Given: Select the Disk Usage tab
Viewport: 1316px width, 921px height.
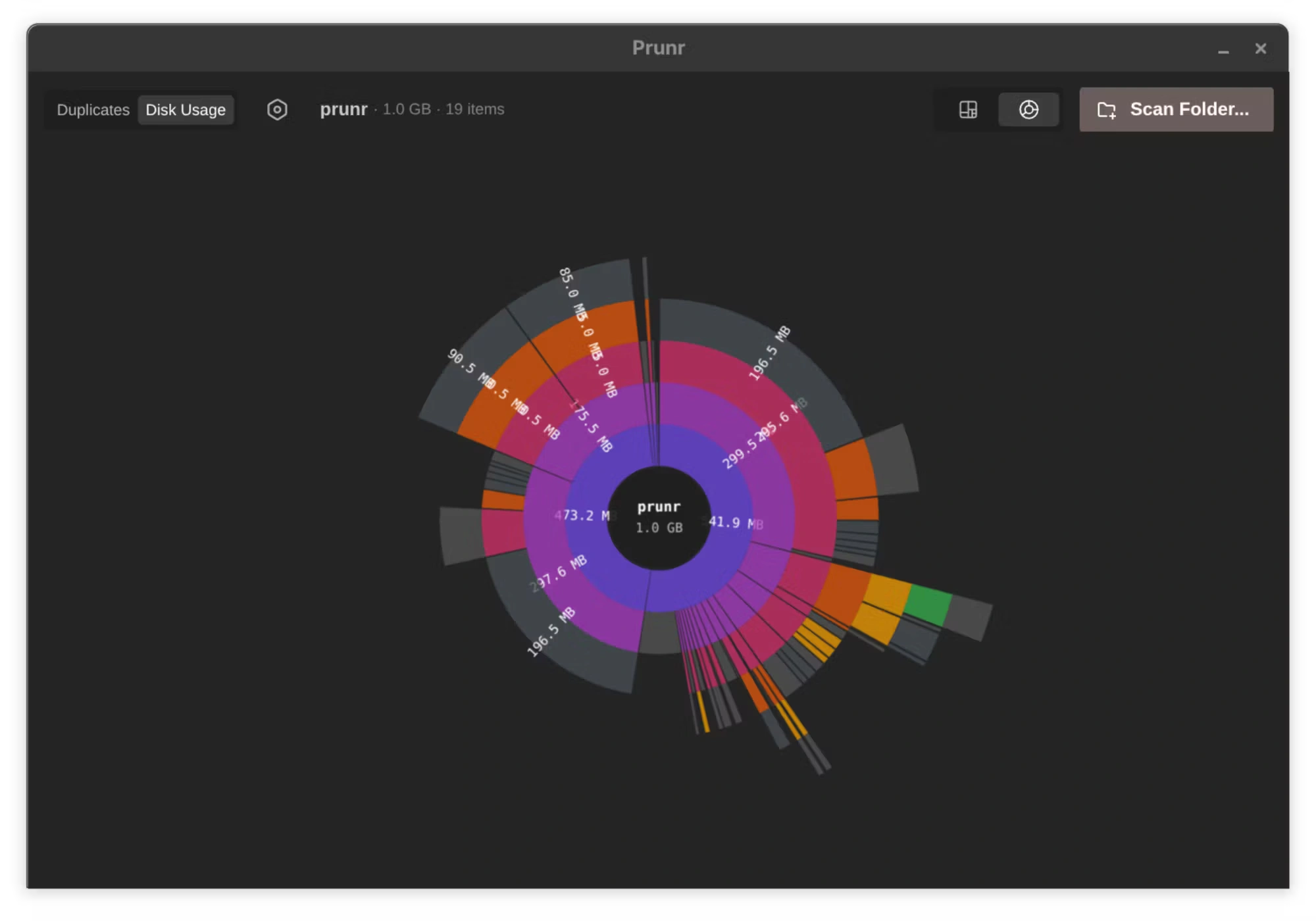Looking at the screenshot, I should click(186, 110).
